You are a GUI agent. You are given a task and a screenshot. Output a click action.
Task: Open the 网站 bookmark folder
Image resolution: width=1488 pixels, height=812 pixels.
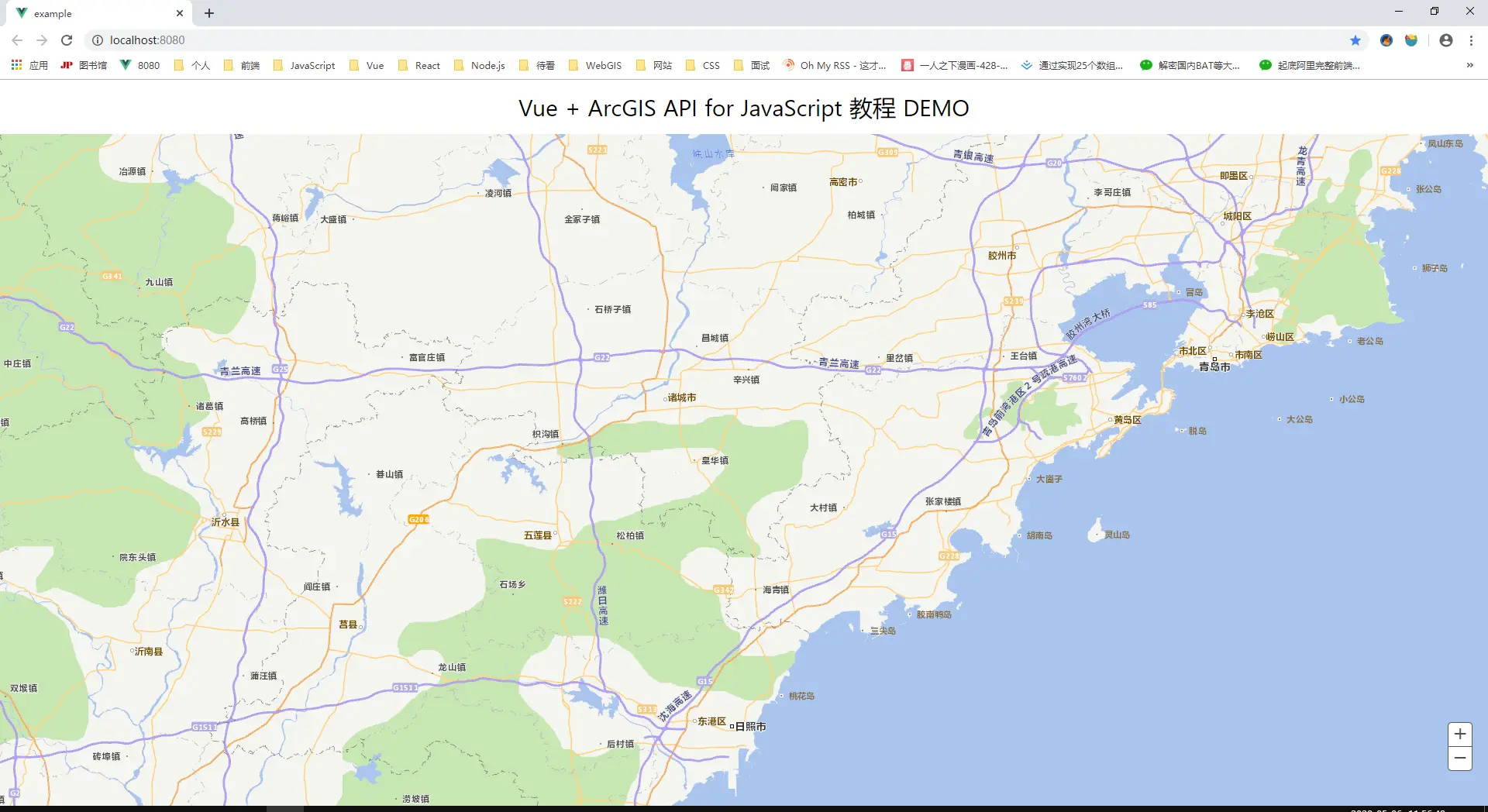[654, 66]
